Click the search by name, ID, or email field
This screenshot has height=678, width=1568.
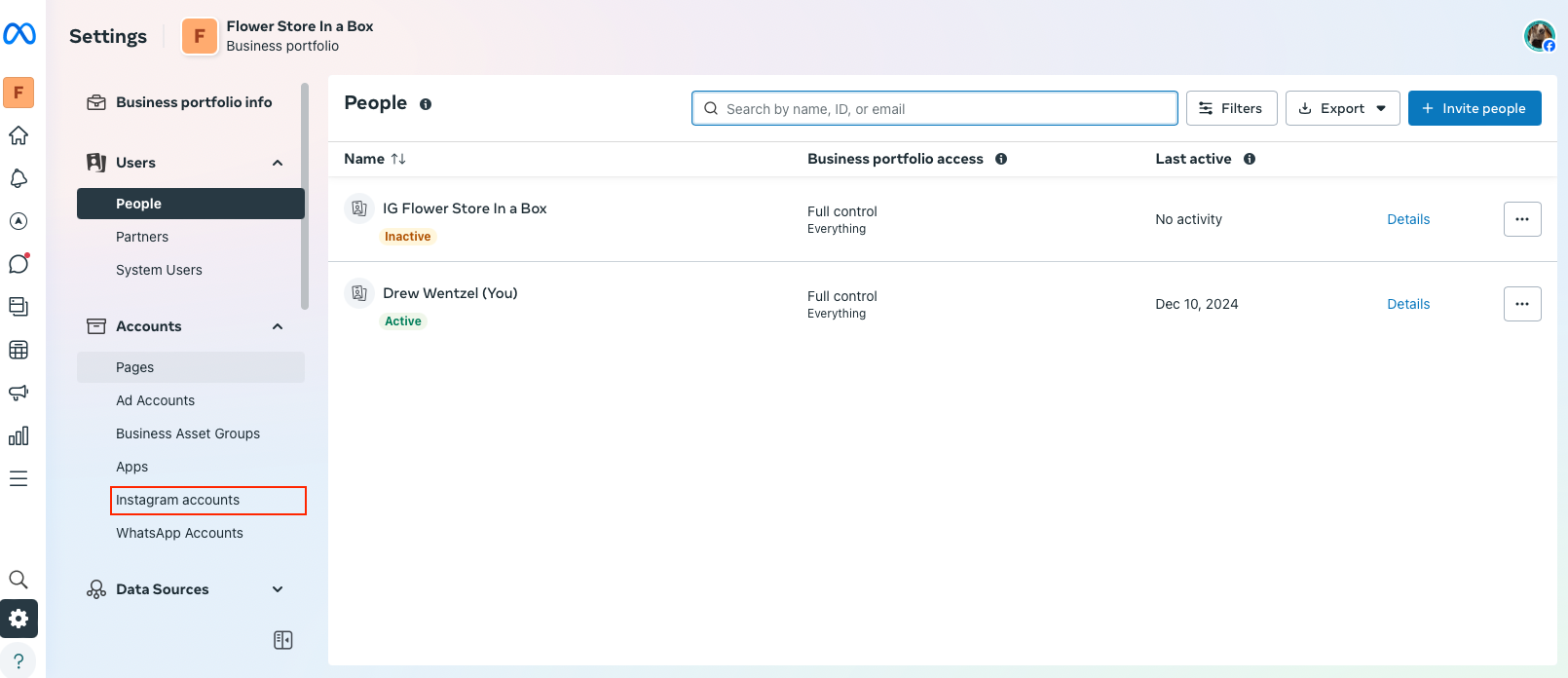935,108
